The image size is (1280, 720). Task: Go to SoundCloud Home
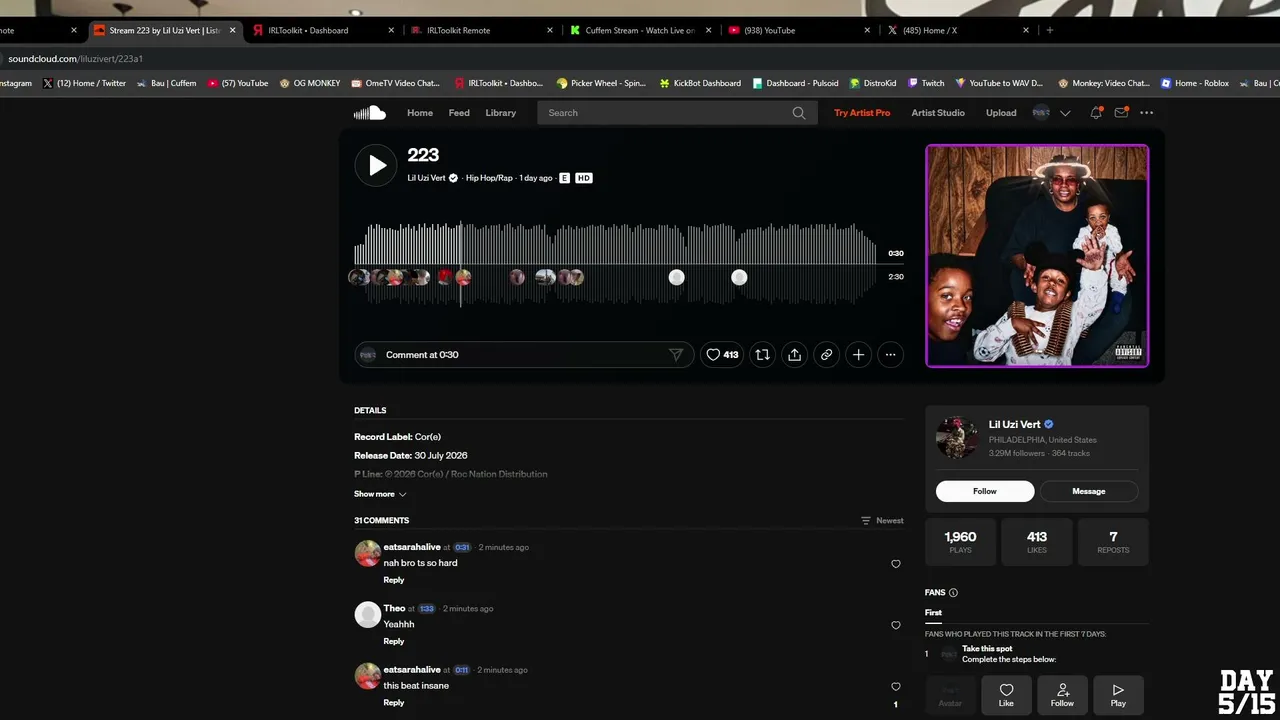[x=420, y=113]
